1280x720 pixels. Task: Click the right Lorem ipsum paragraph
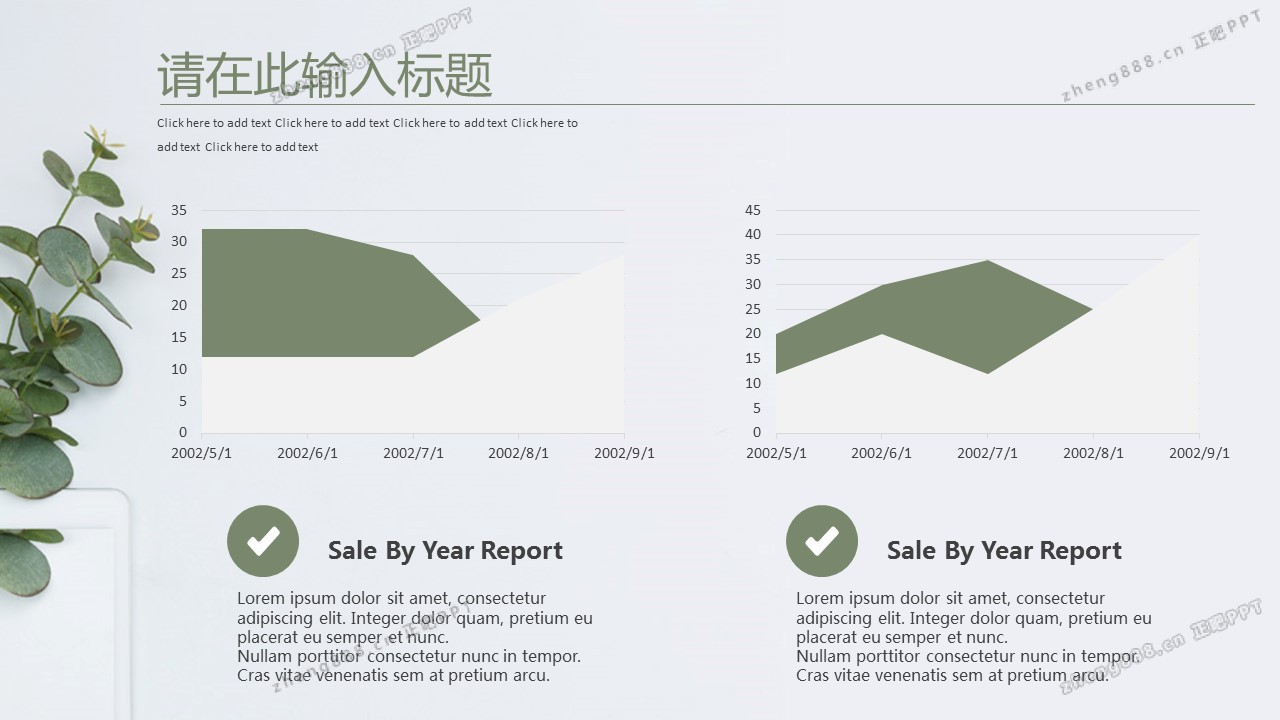[x=973, y=637]
